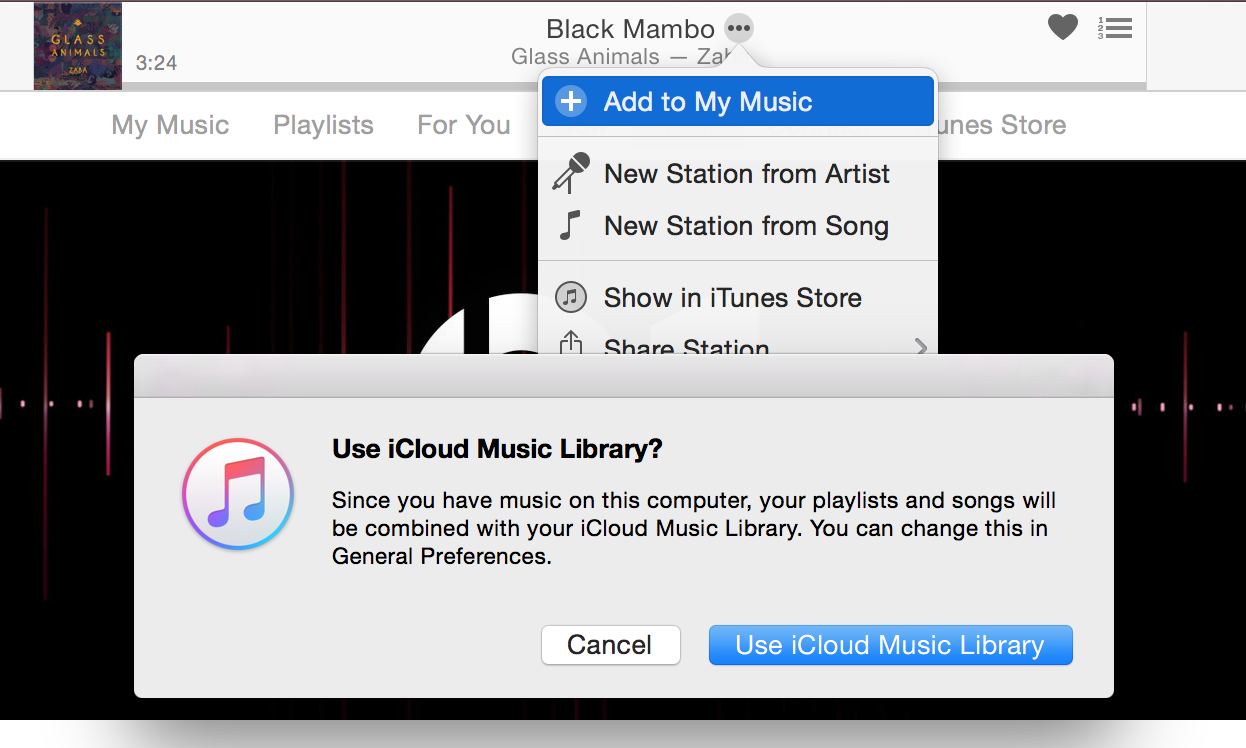Click the Glass Animals album artwork

(78, 46)
